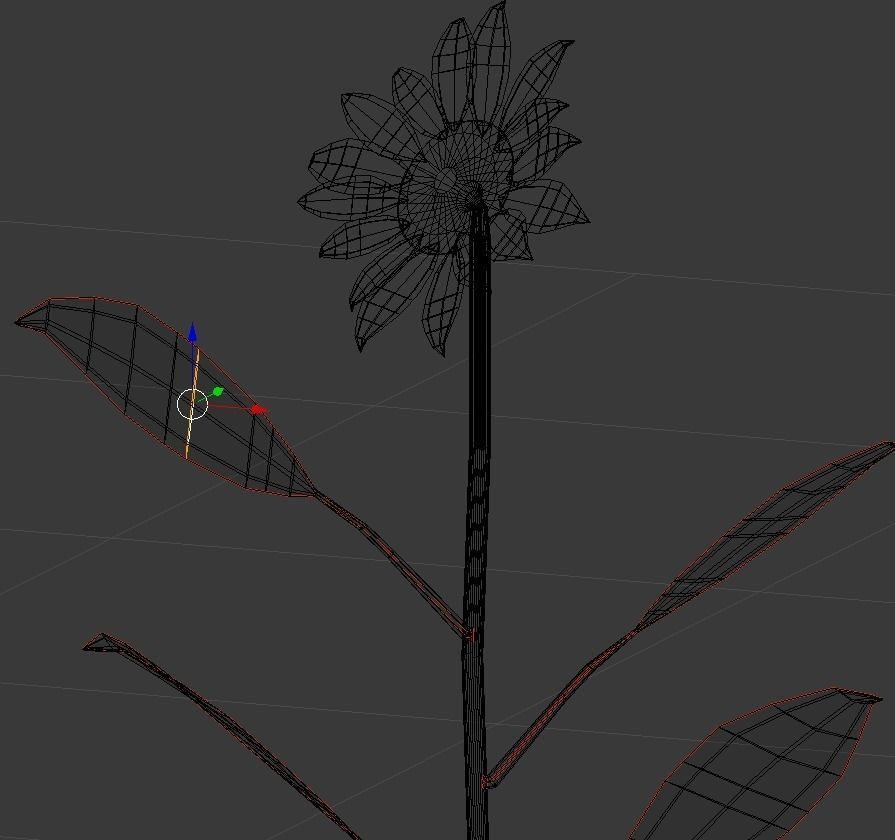This screenshot has width=895, height=840.
Task: Click the blue Z-axis manipulator arrow
Action: pos(192,333)
